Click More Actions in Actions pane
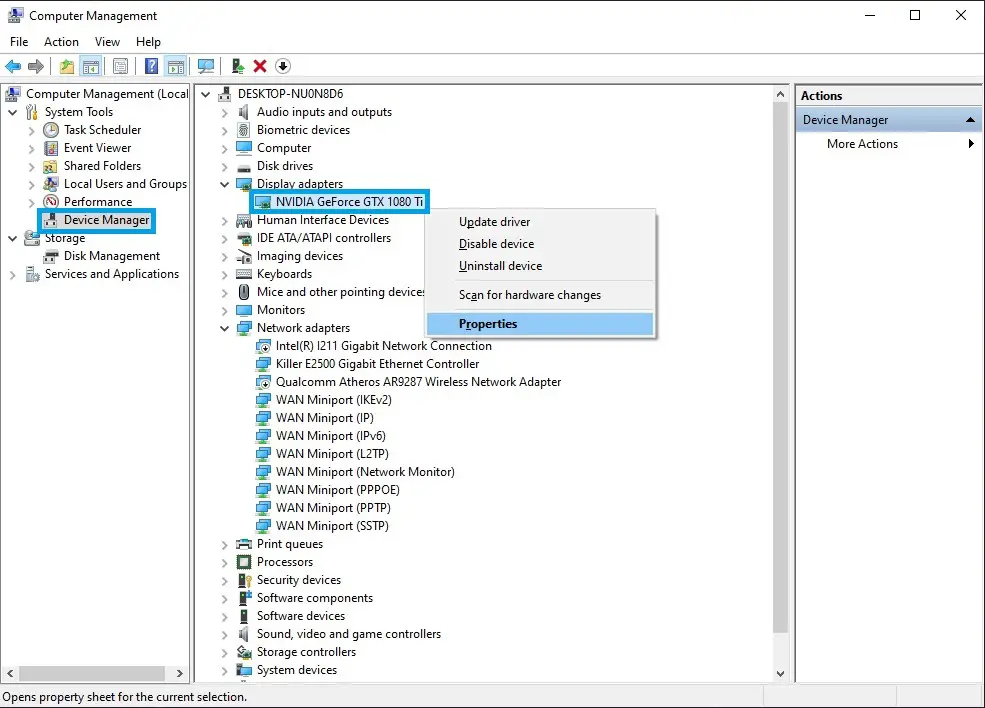 (862, 144)
